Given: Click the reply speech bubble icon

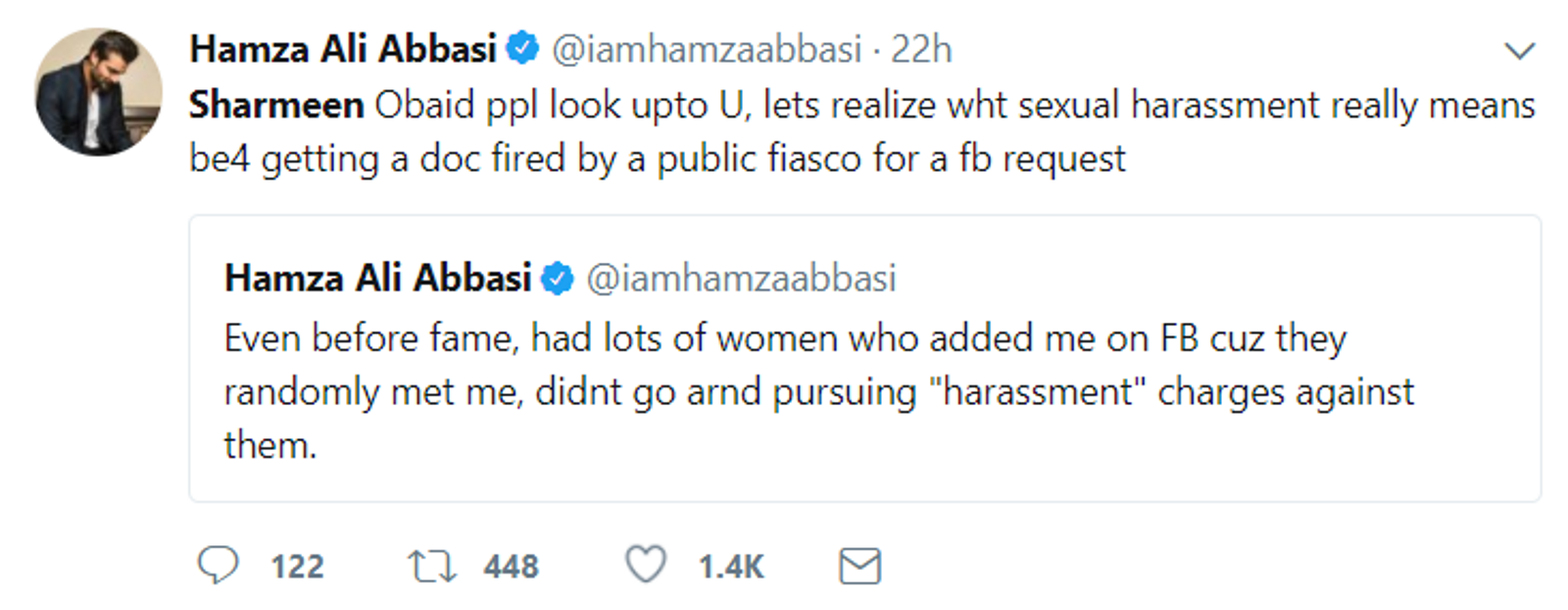Looking at the screenshot, I should [x=218, y=566].
